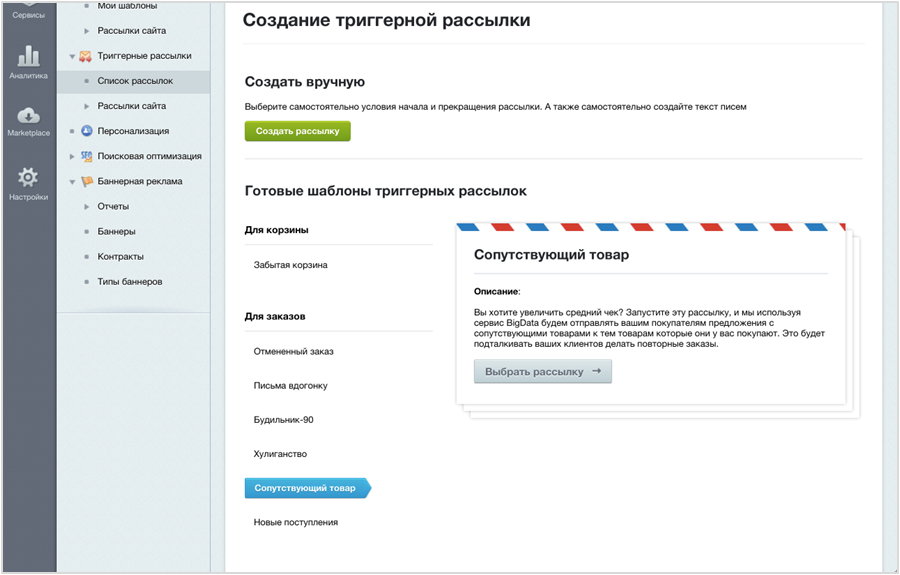Click the Создание триггерной рассылки page title
The height and width of the screenshot is (575, 900).
[386, 20]
